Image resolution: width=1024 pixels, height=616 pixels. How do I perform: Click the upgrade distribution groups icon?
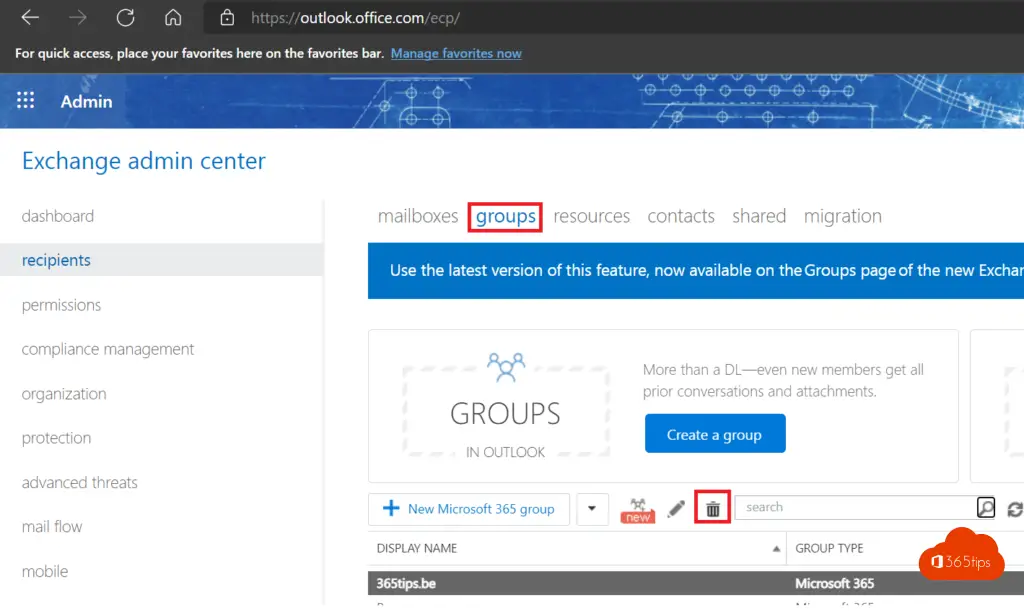(638, 509)
